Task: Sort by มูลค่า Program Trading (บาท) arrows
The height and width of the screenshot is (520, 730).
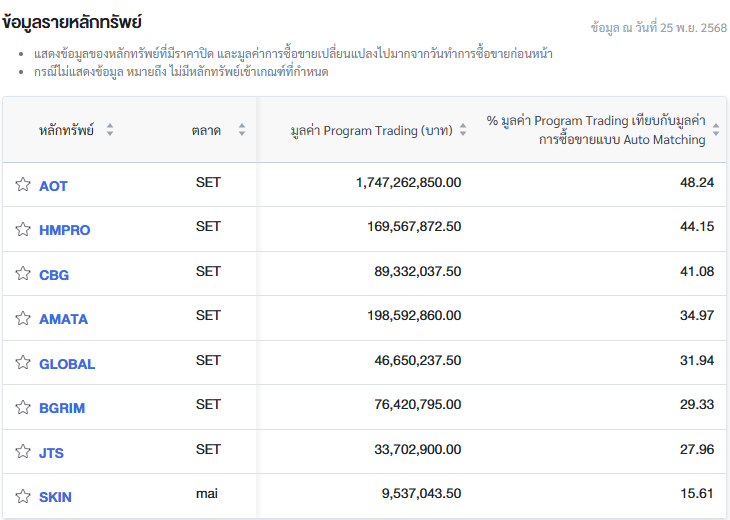Action: (x=462, y=130)
